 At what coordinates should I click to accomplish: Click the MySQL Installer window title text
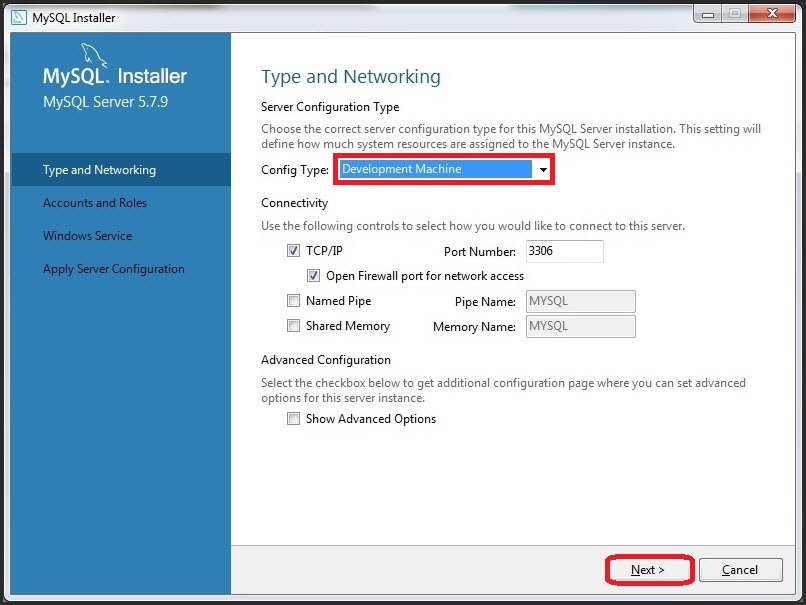pos(74,17)
